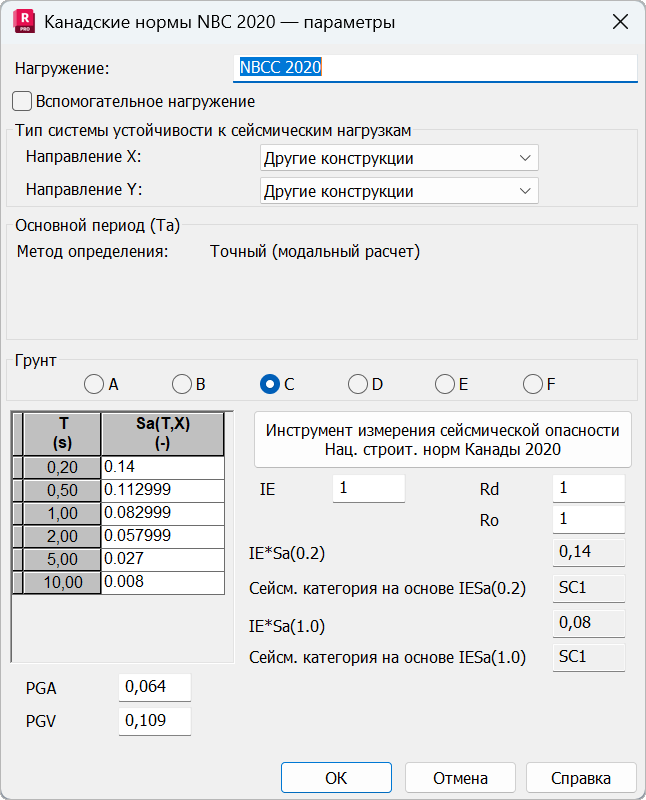The width and height of the screenshot is (646, 800).
Task: Click the IE input field
Action: coord(369,489)
